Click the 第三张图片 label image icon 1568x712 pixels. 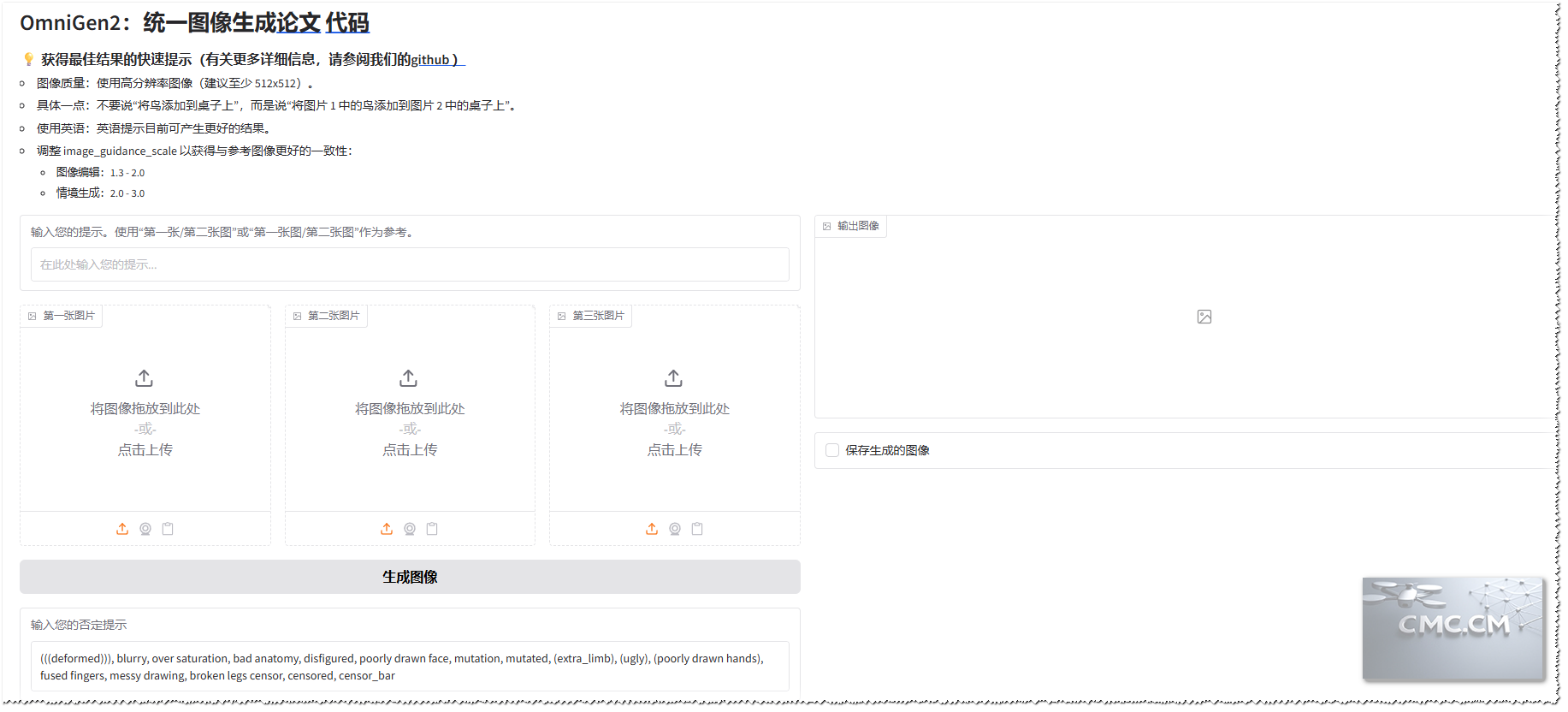[562, 316]
